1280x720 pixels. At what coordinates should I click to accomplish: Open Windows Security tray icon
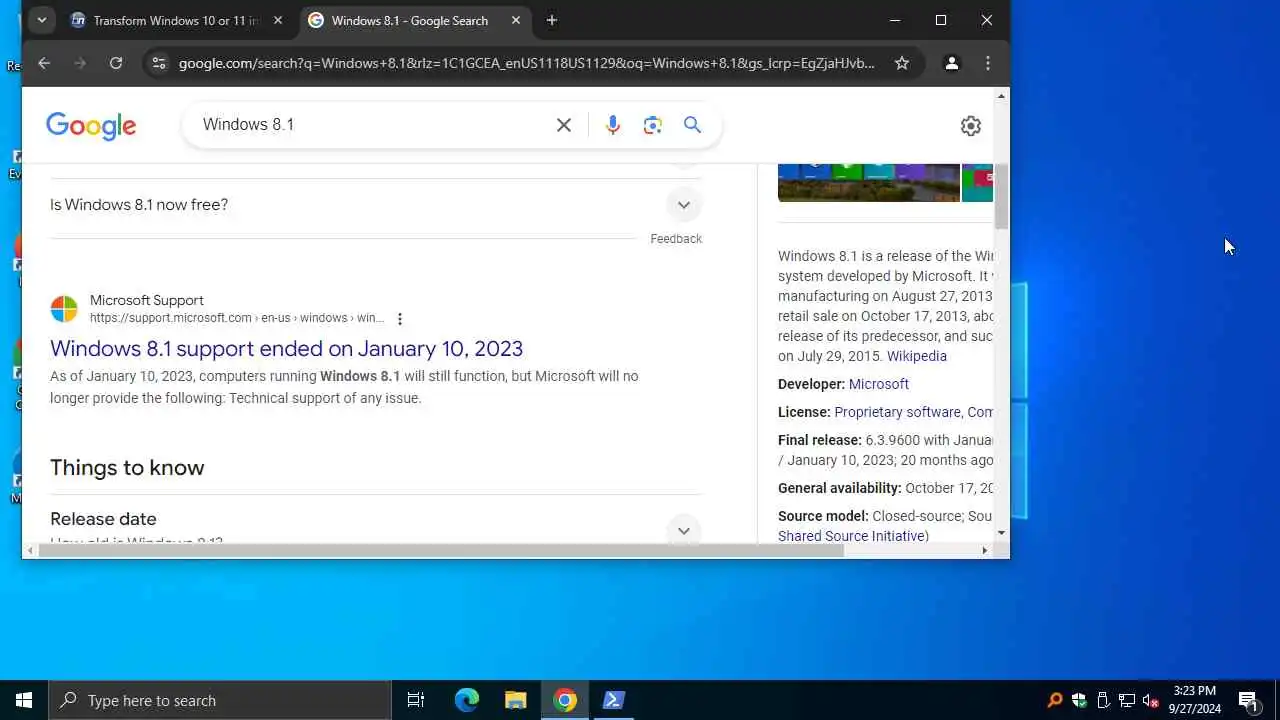[1079, 700]
